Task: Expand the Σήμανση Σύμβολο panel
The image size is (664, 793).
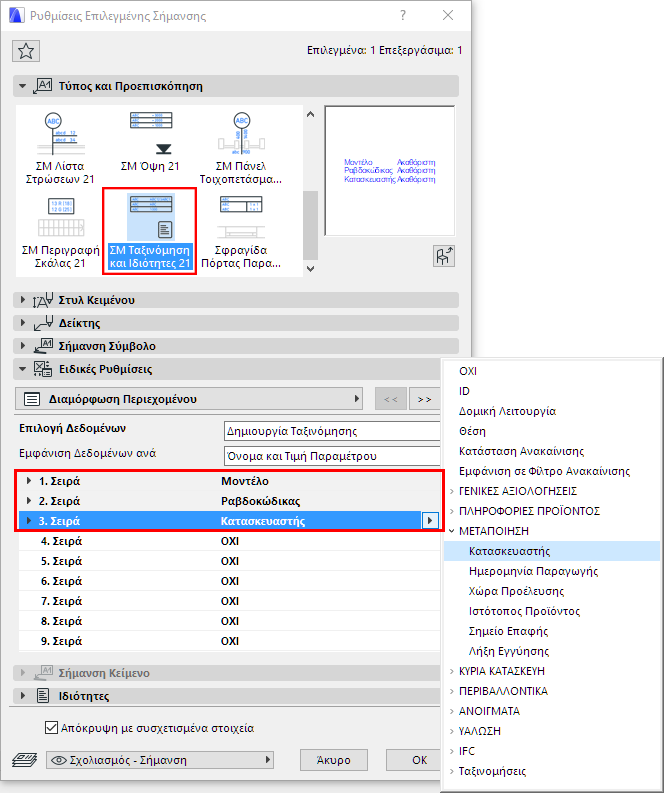Action: (x=22, y=346)
